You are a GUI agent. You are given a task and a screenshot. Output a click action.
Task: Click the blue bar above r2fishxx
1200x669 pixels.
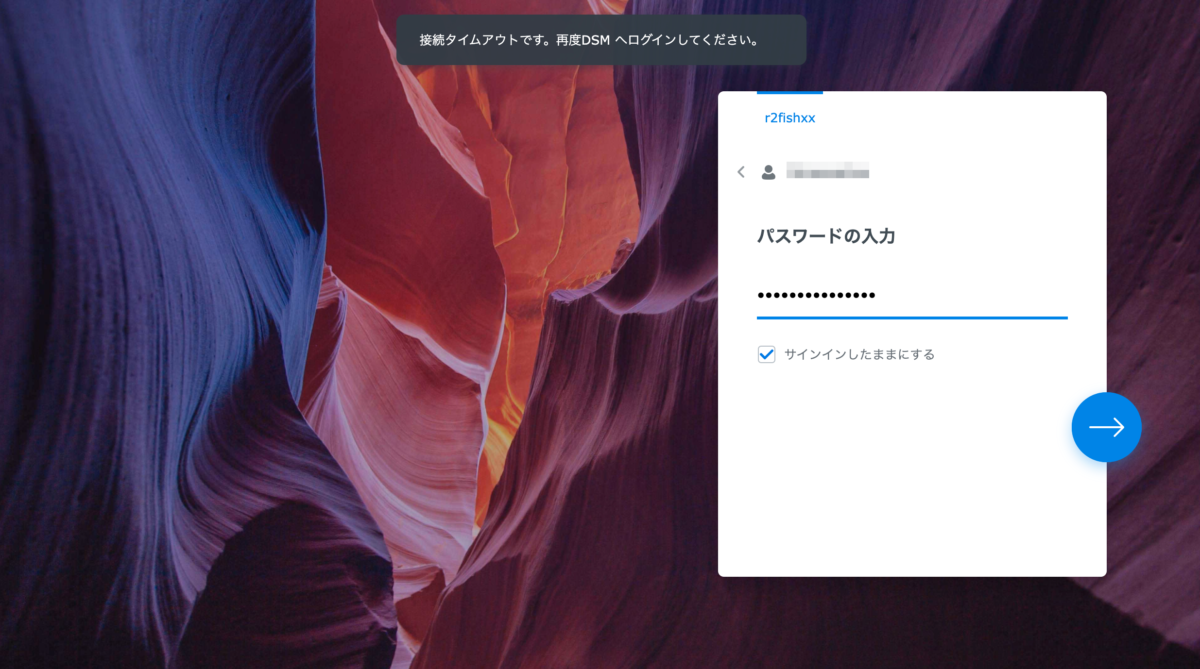coord(790,93)
